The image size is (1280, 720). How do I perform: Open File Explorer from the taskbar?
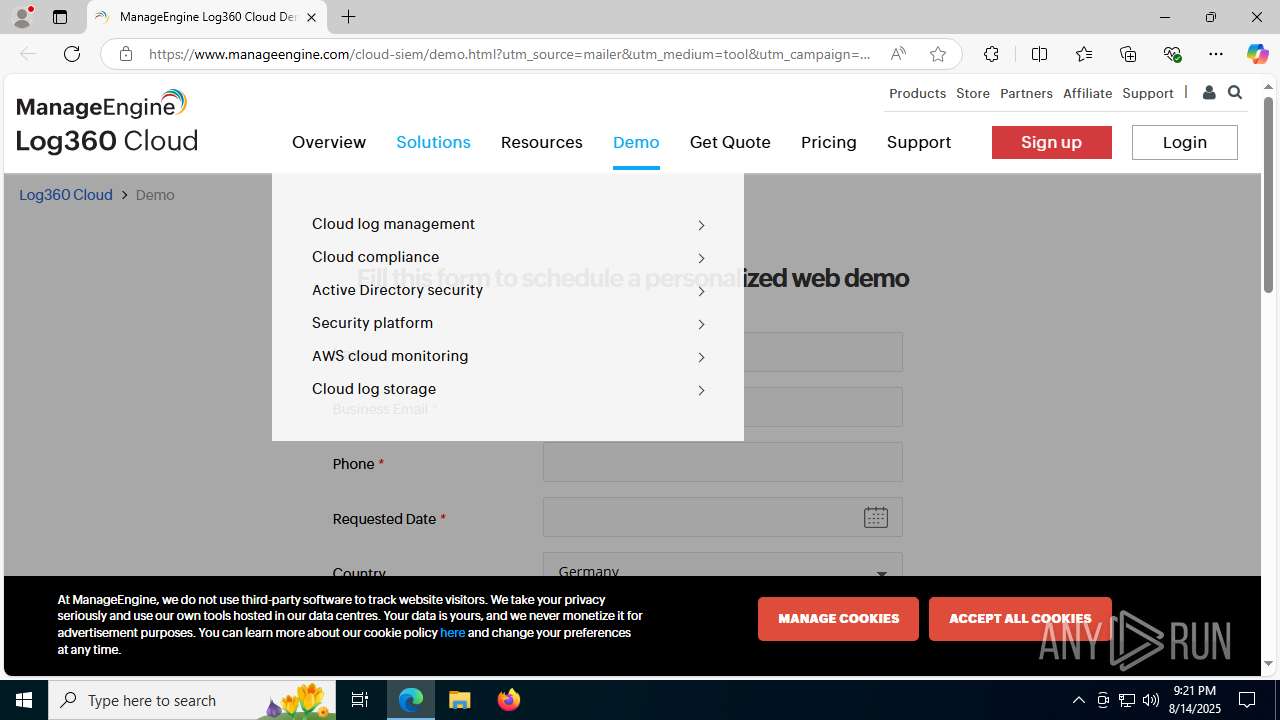460,700
